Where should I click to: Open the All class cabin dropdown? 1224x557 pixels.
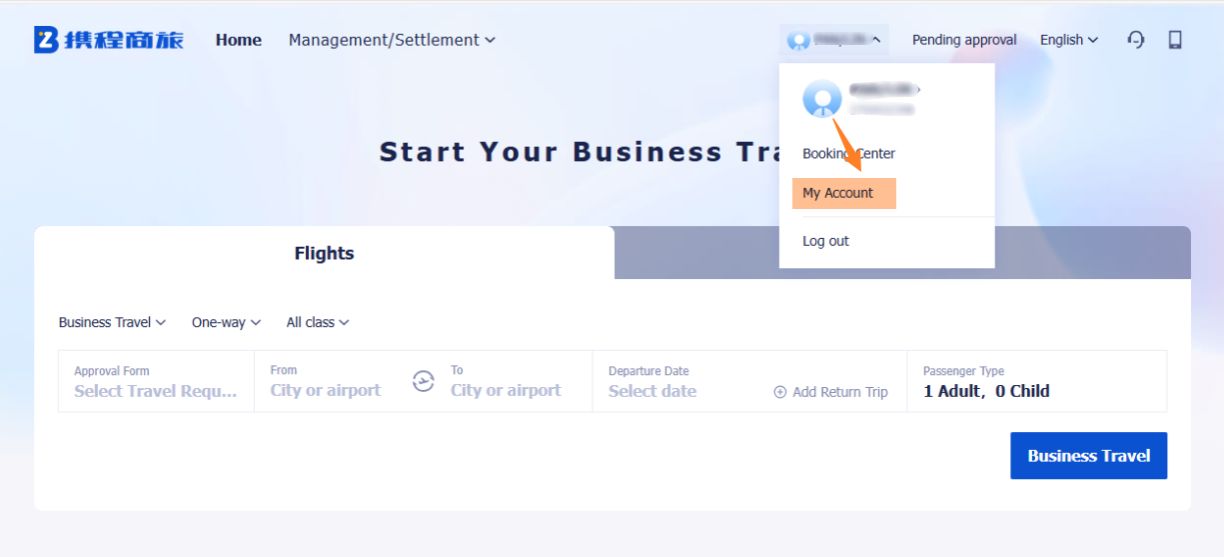click(318, 322)
